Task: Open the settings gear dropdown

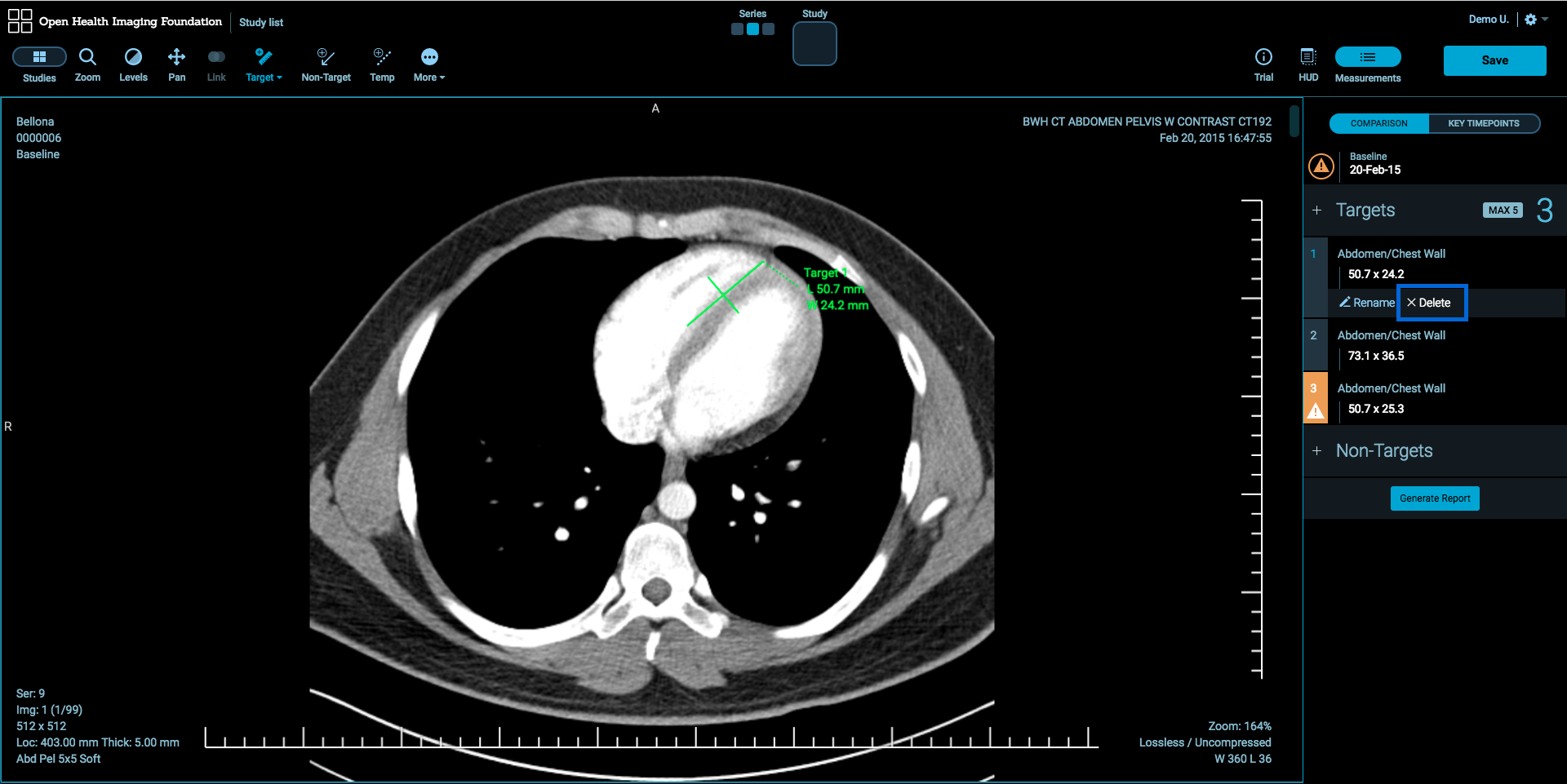Action: [1535, 20]
